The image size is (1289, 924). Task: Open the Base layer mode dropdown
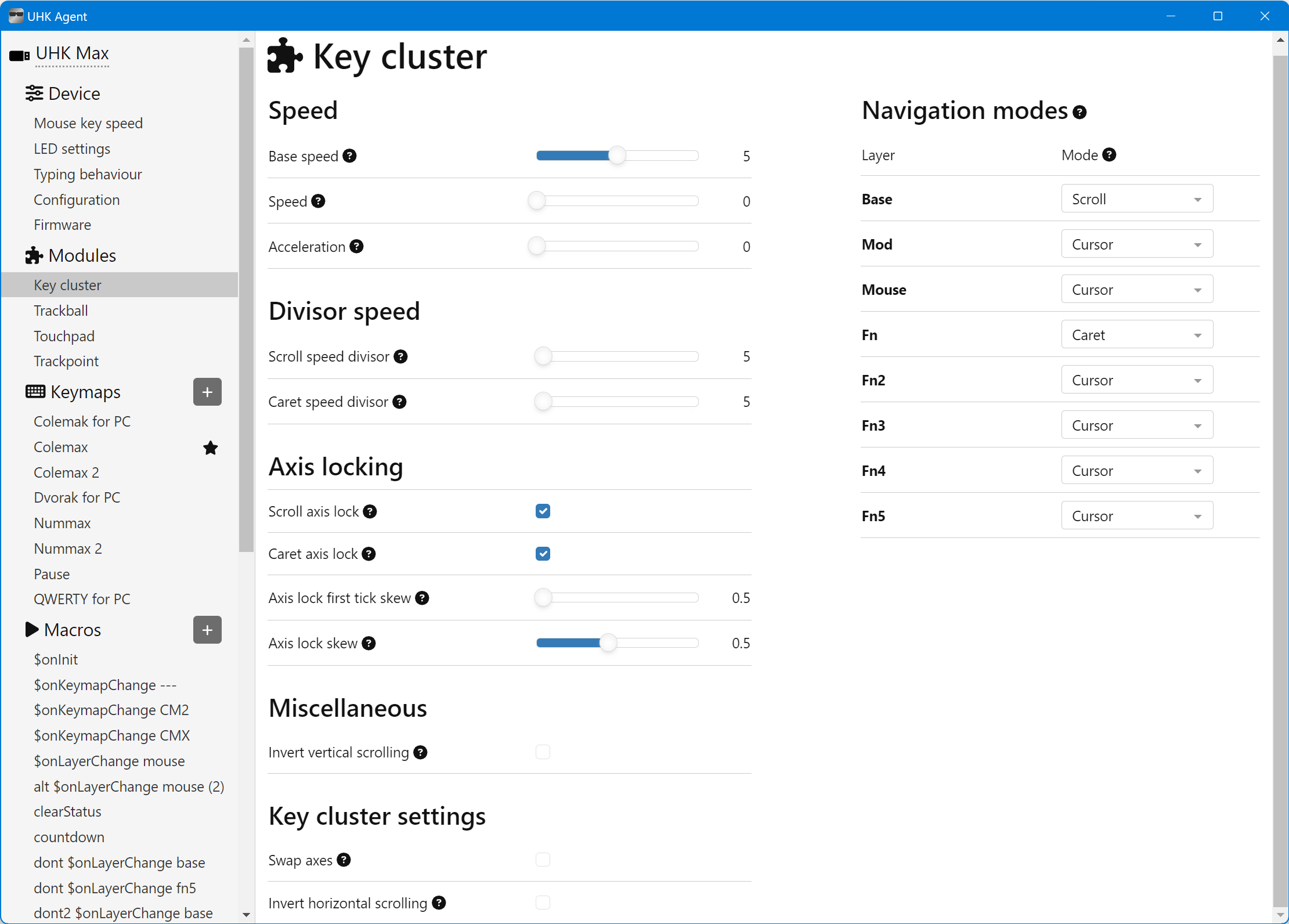1136,199
